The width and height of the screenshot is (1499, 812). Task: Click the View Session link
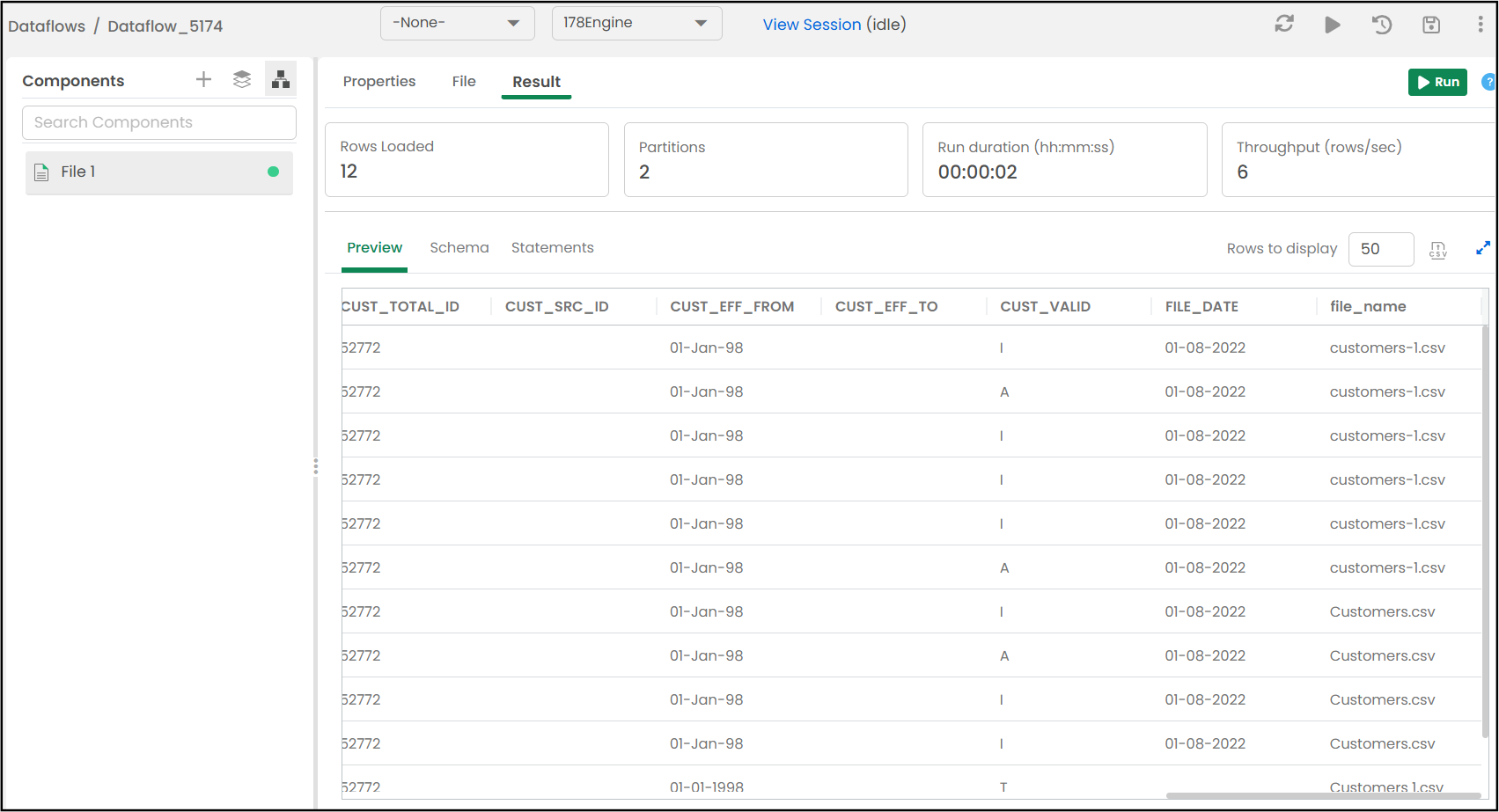(812, 25)
